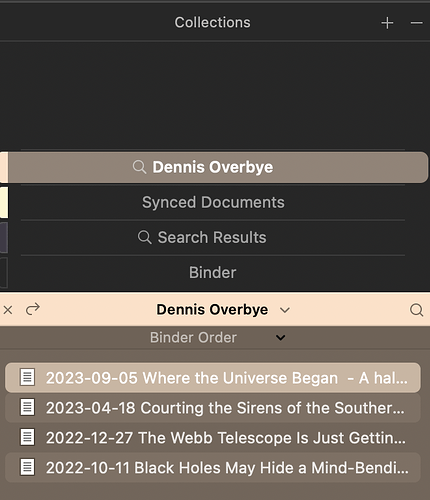
Task: Select 2022-12-27 The Webb Telescope document
Action: pyautogui.click(x=213, y=438)
